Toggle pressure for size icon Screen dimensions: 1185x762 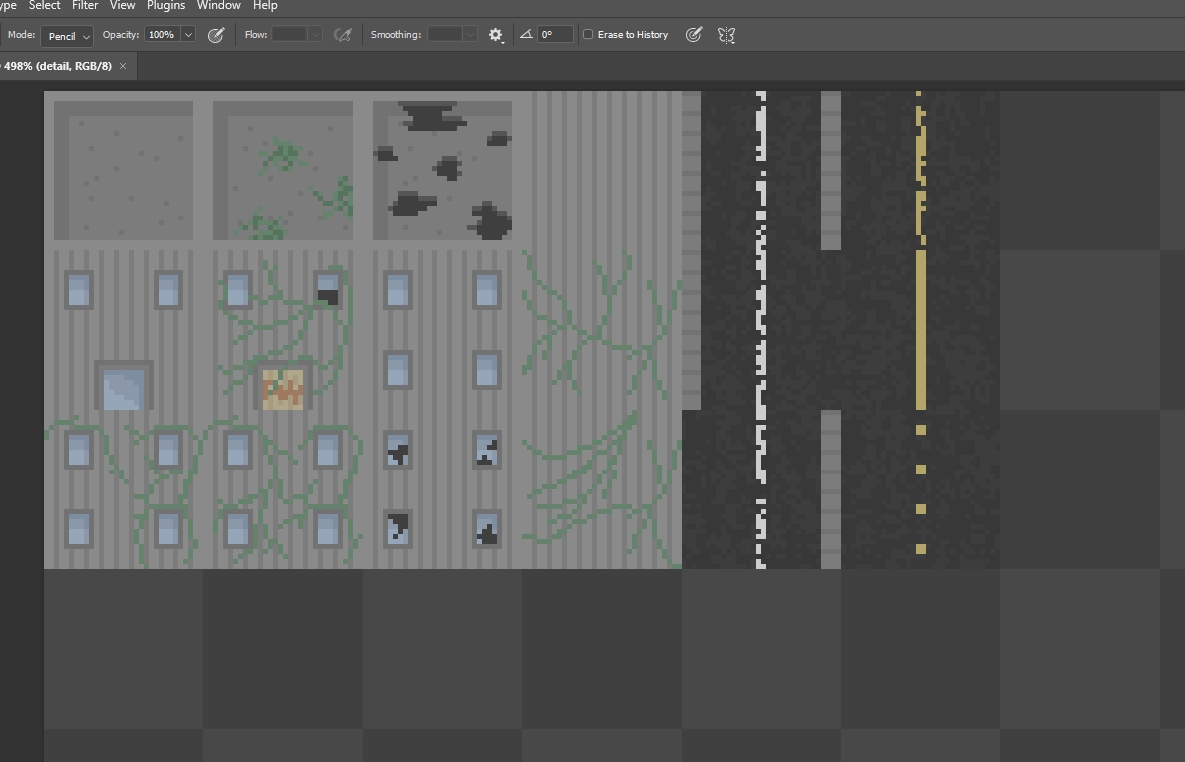point(693,35)
